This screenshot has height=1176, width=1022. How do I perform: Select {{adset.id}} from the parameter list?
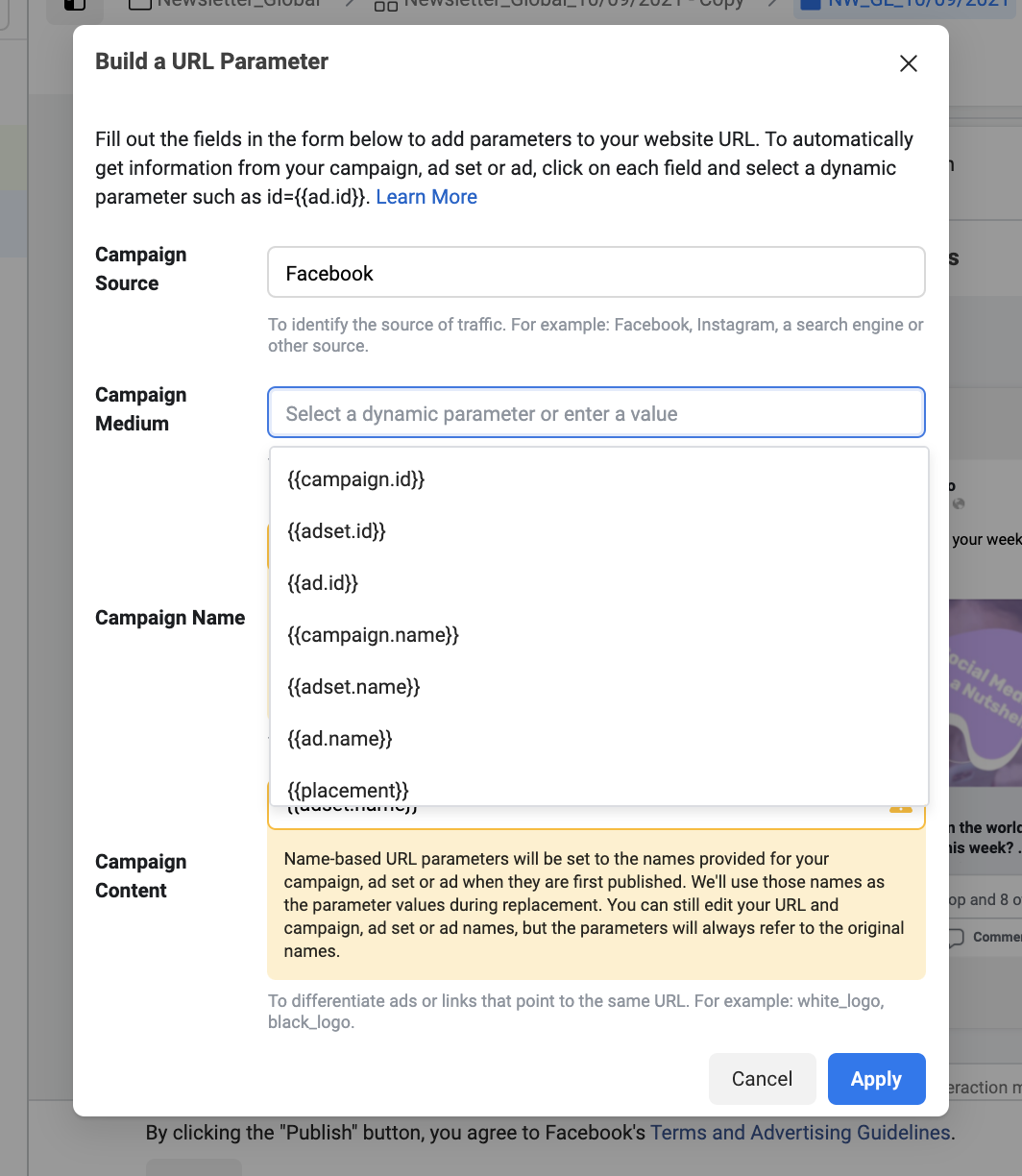[336, 530]
